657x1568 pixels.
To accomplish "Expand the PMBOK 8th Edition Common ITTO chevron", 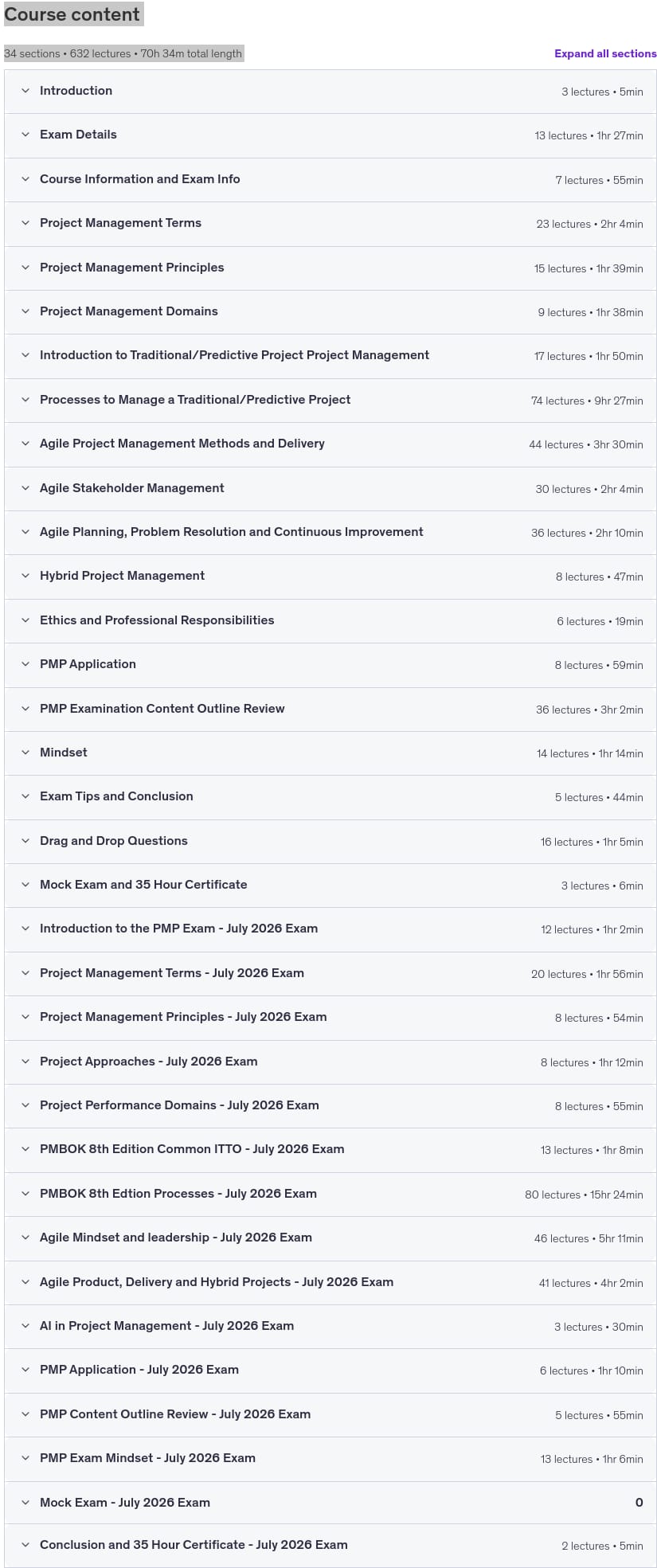I will [x=25, y=1149].
